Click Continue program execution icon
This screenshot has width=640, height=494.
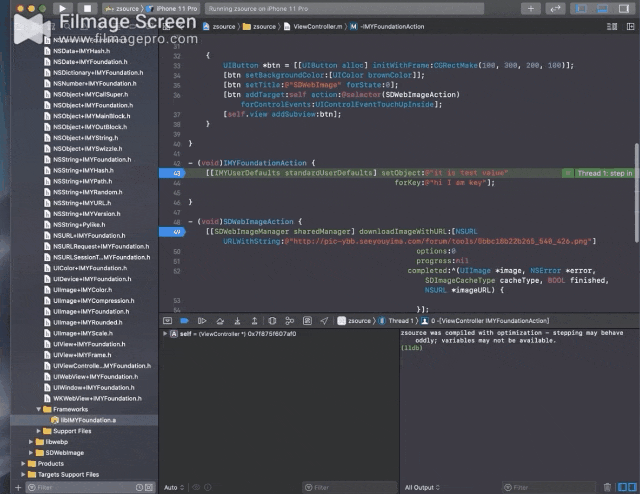202,320
